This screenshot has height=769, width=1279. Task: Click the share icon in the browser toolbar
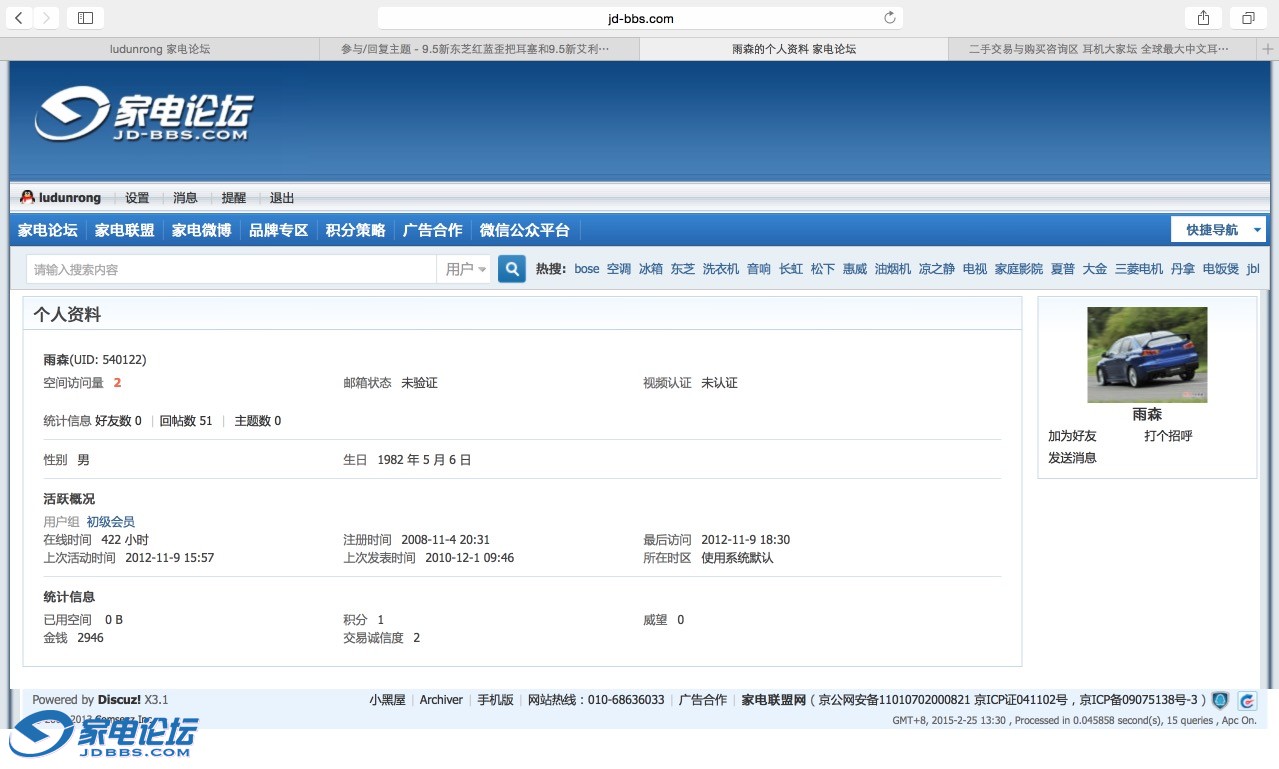(x=1202, y=17)
